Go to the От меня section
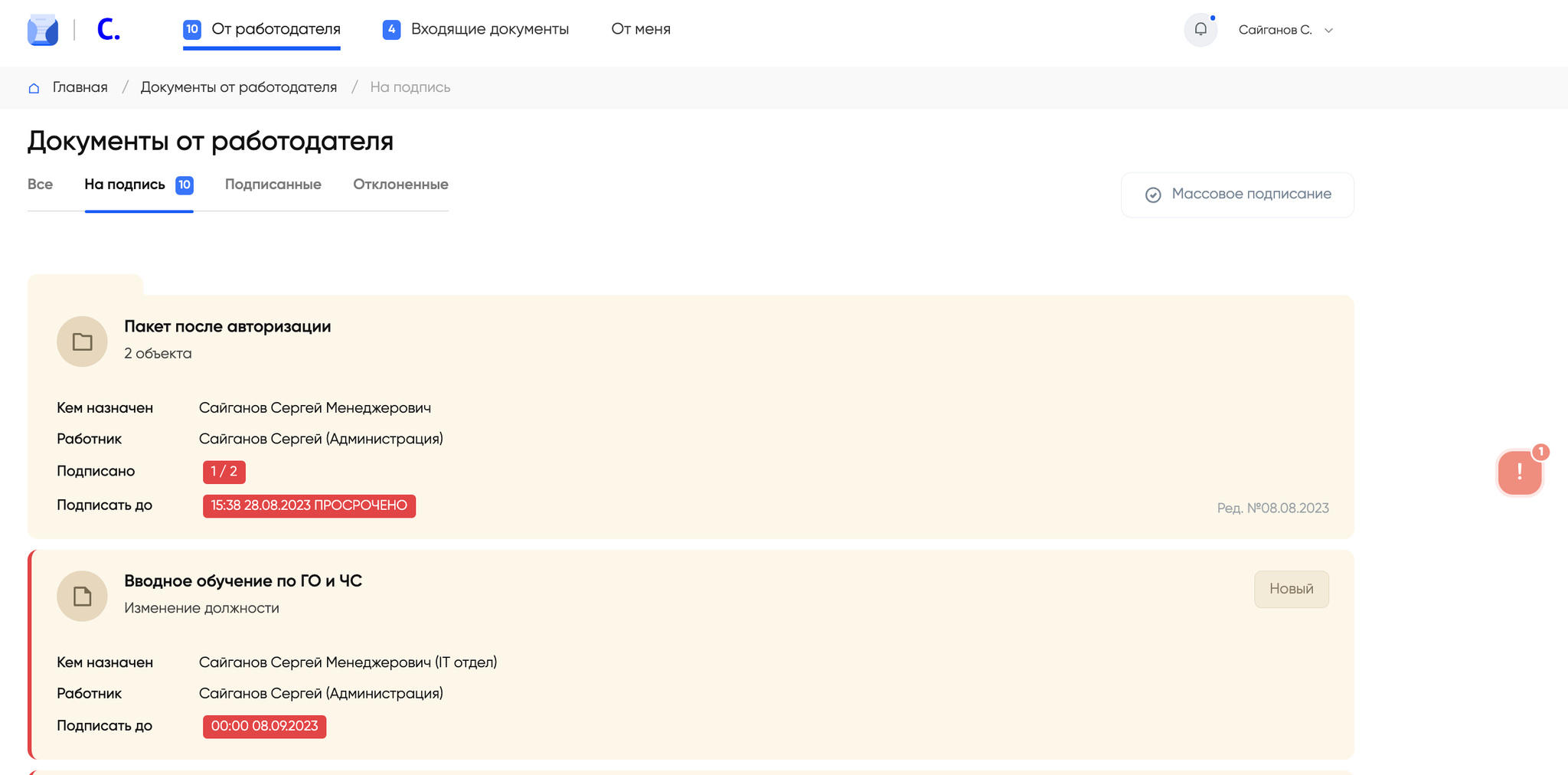This screenshot has width=1568, height=775. [x=641, y=29]
